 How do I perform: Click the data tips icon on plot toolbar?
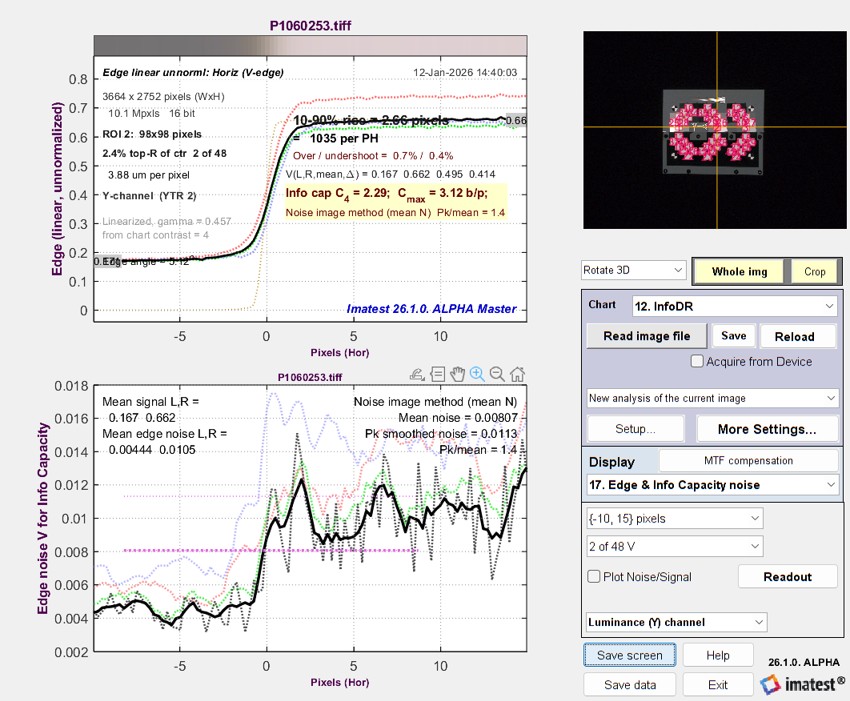[438, 374]
